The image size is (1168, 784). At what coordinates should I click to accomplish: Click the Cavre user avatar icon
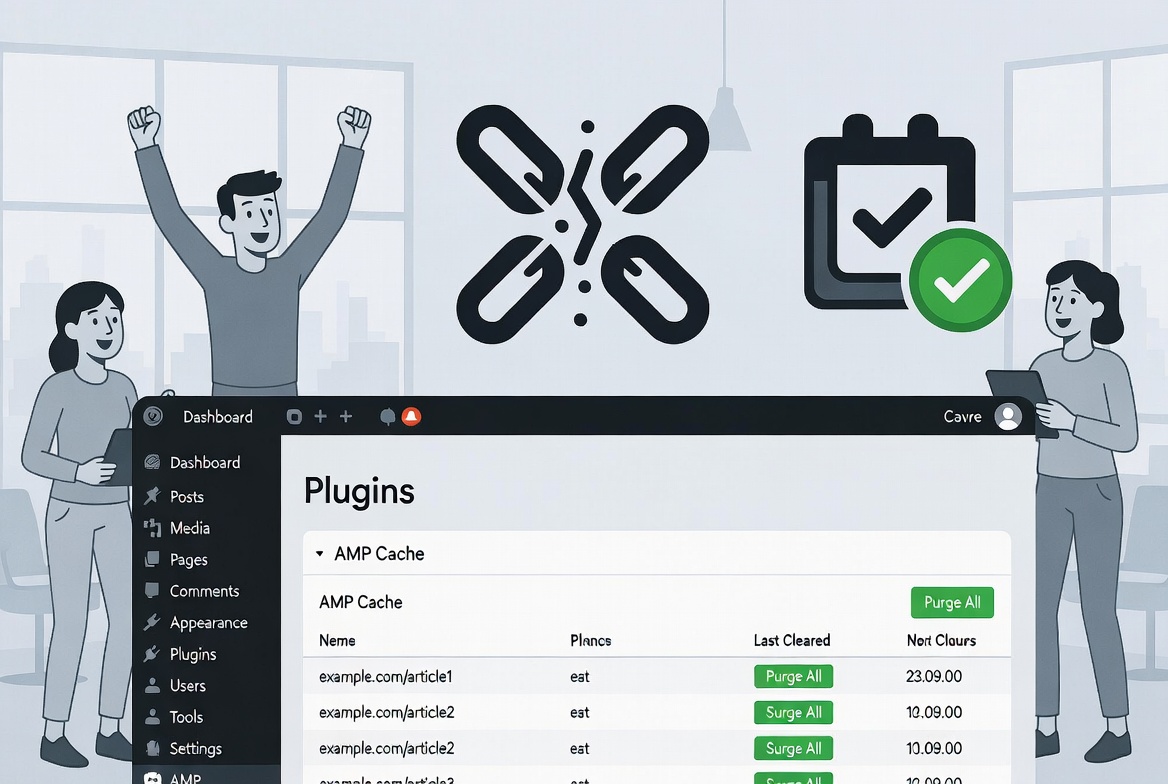[x=1008, y=417]
